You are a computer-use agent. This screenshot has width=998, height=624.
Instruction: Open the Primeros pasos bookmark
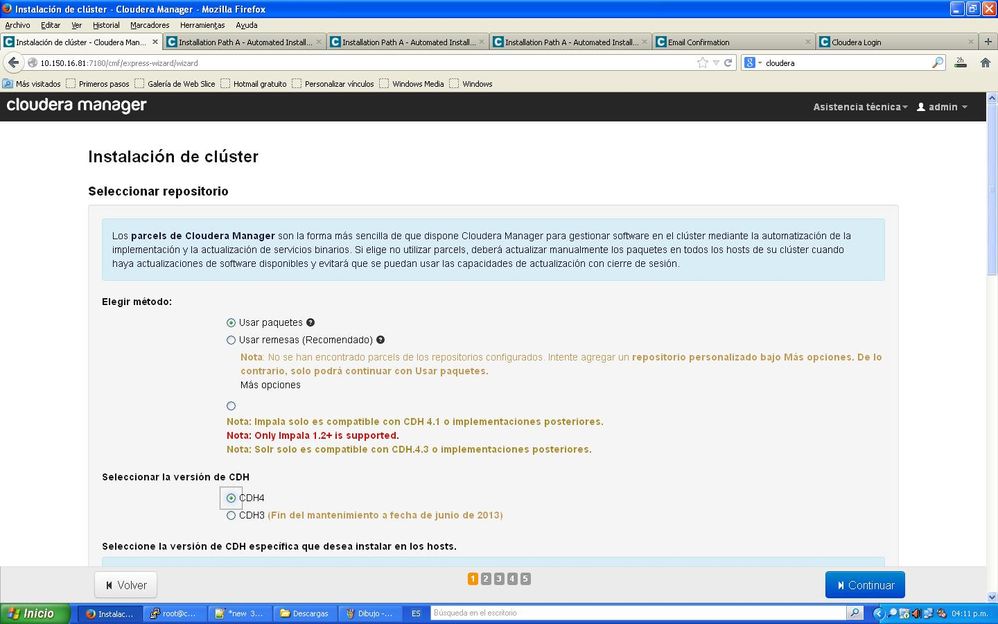(x=97, y=83)
